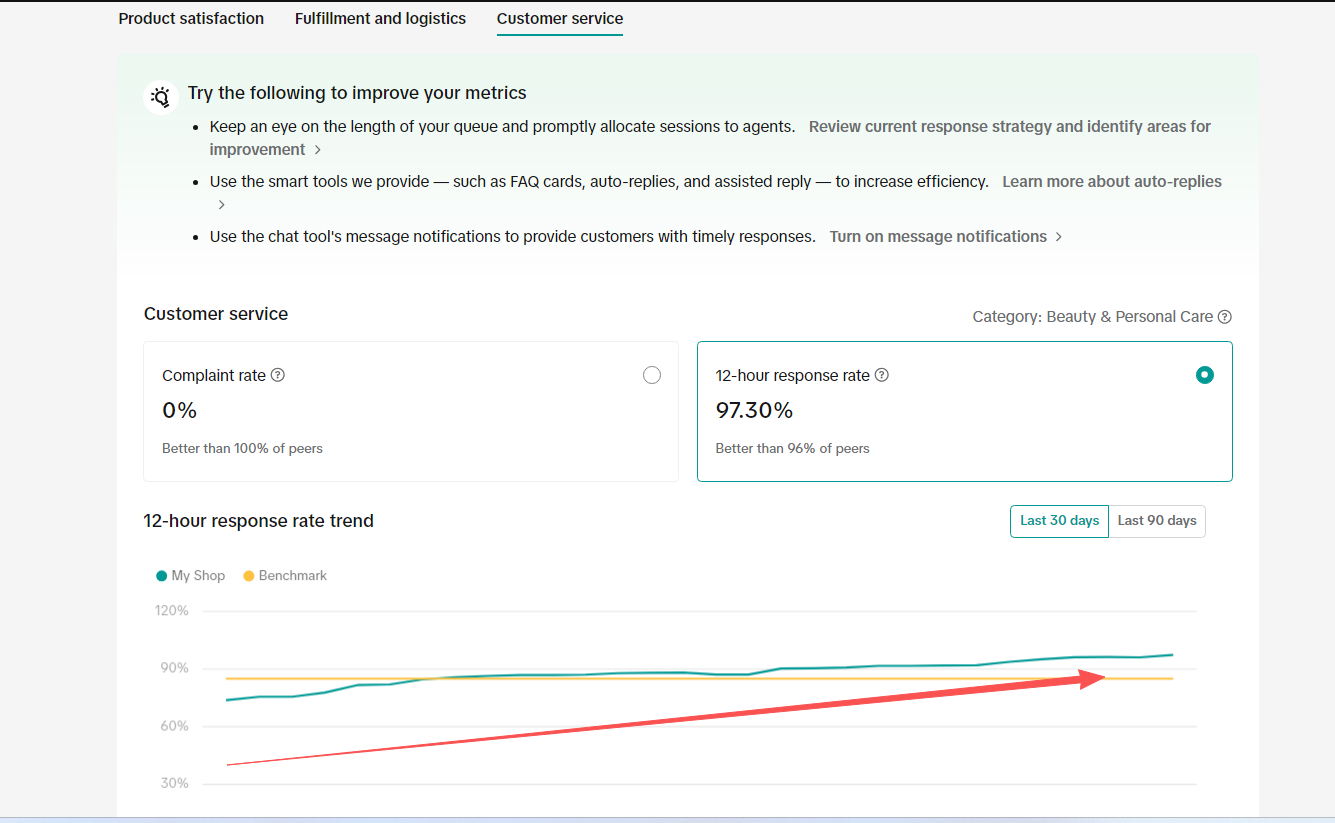The width and height of the screenshot is (1335, 823).
Task: Toggle the My Shop series label in legend
Action: [198, 576]
